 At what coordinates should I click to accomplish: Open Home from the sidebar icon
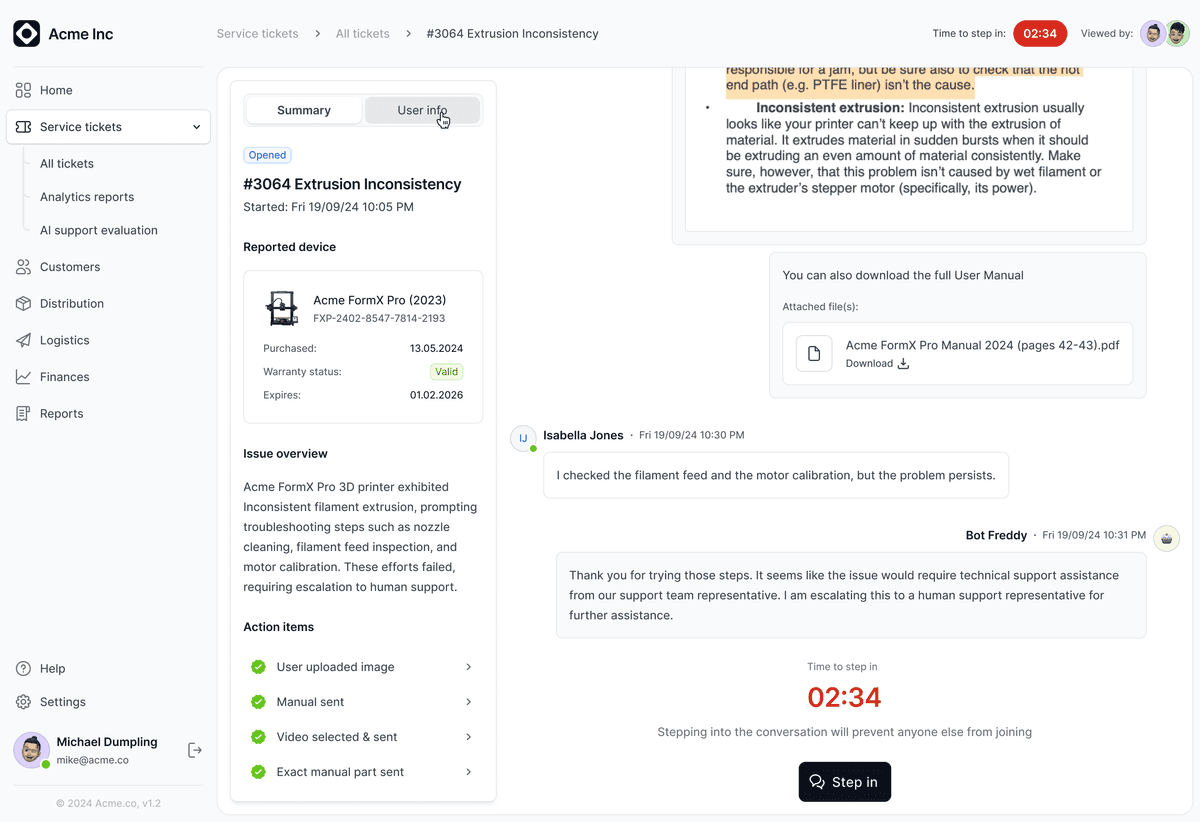coord(23,90)
